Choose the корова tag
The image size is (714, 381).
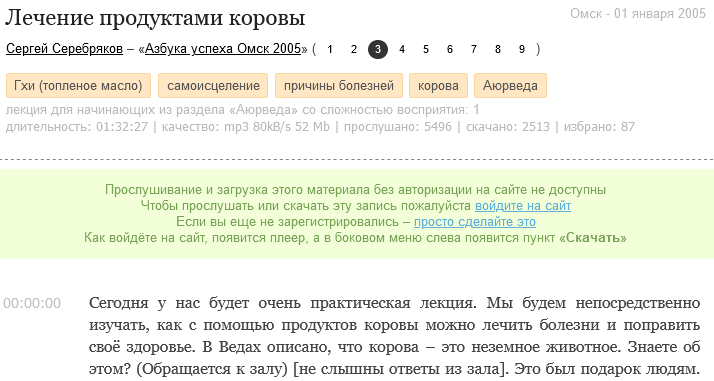click(439, 86)
